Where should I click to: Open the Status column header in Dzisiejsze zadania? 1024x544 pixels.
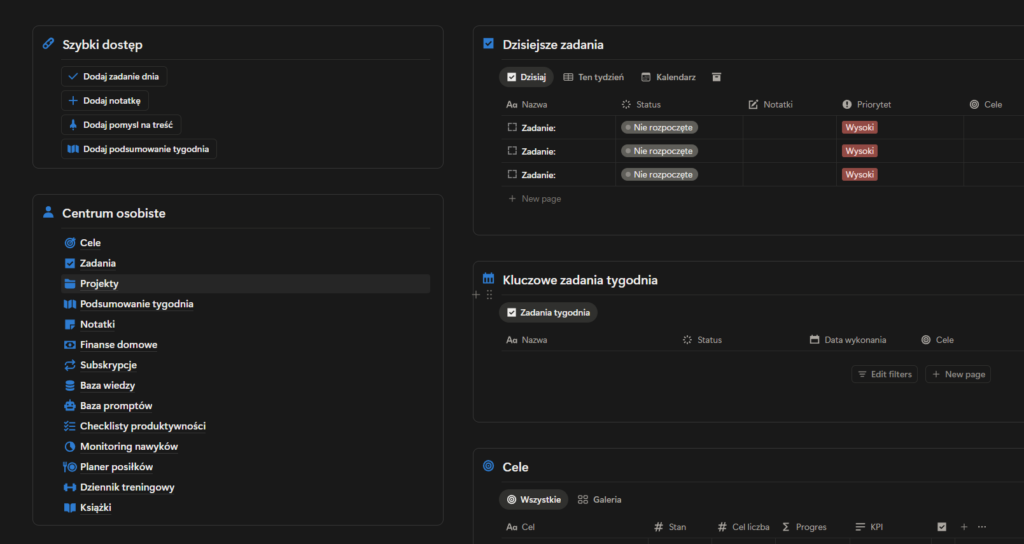(641, 104)
